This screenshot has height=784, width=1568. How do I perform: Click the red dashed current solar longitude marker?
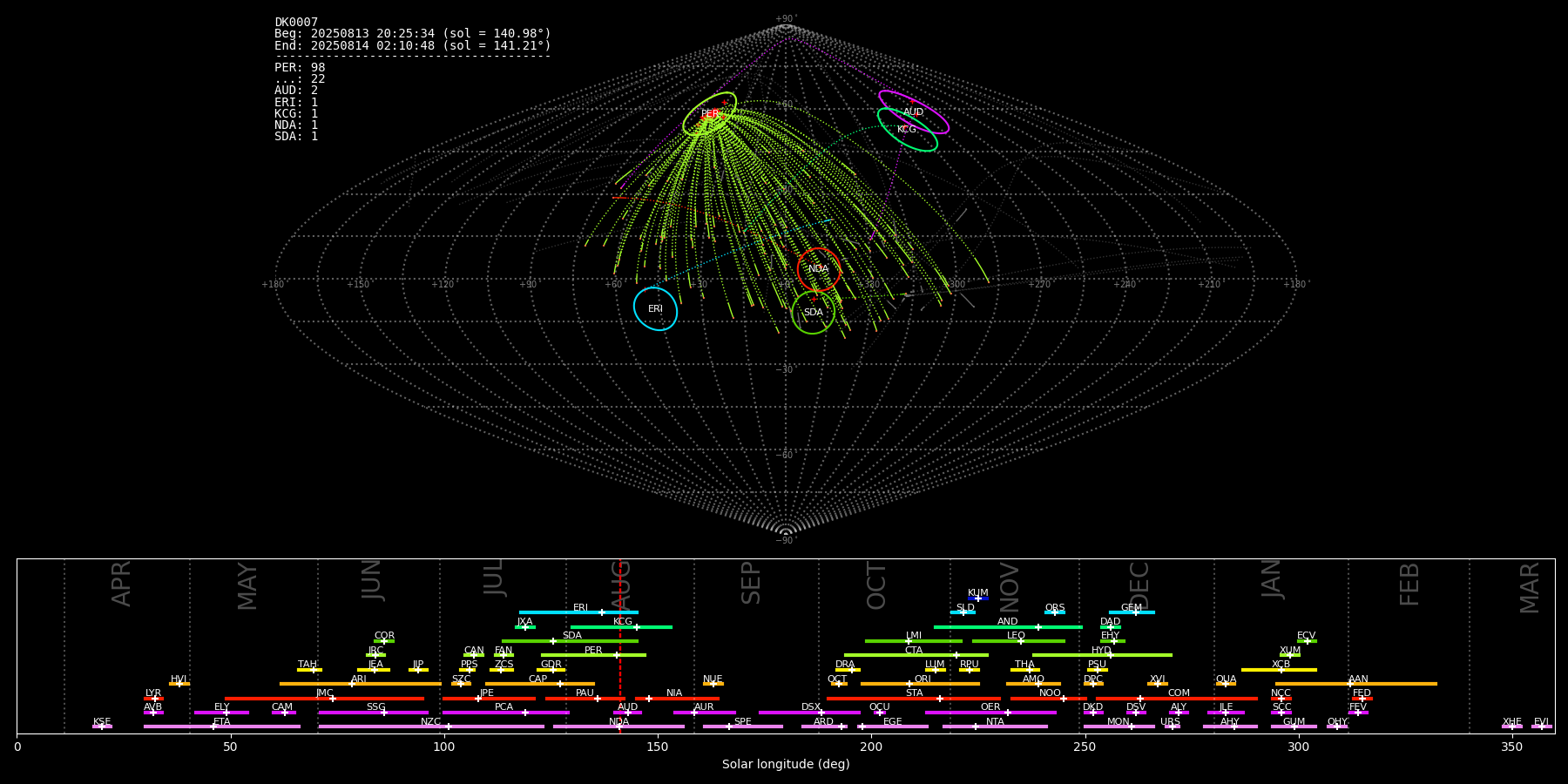[619, 645]
